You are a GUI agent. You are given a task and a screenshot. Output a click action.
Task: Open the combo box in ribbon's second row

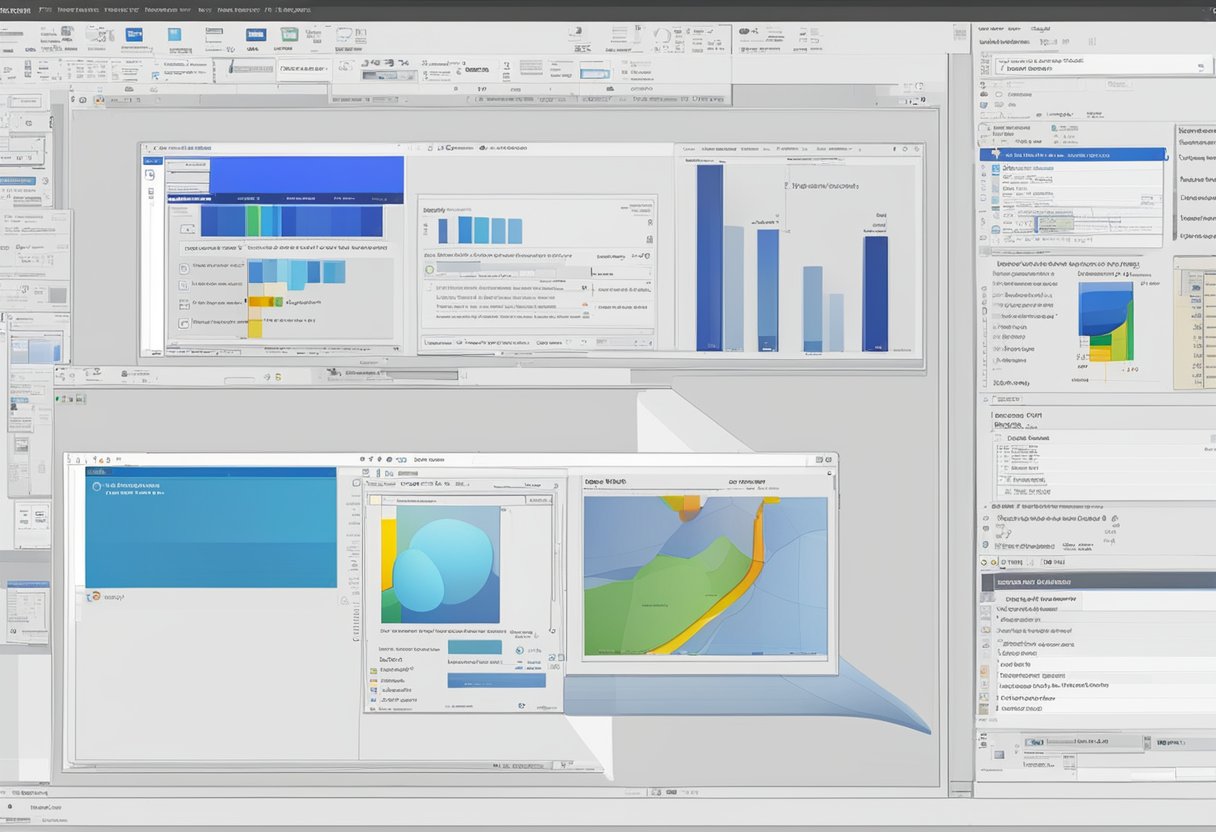click(x=306, y=70)
